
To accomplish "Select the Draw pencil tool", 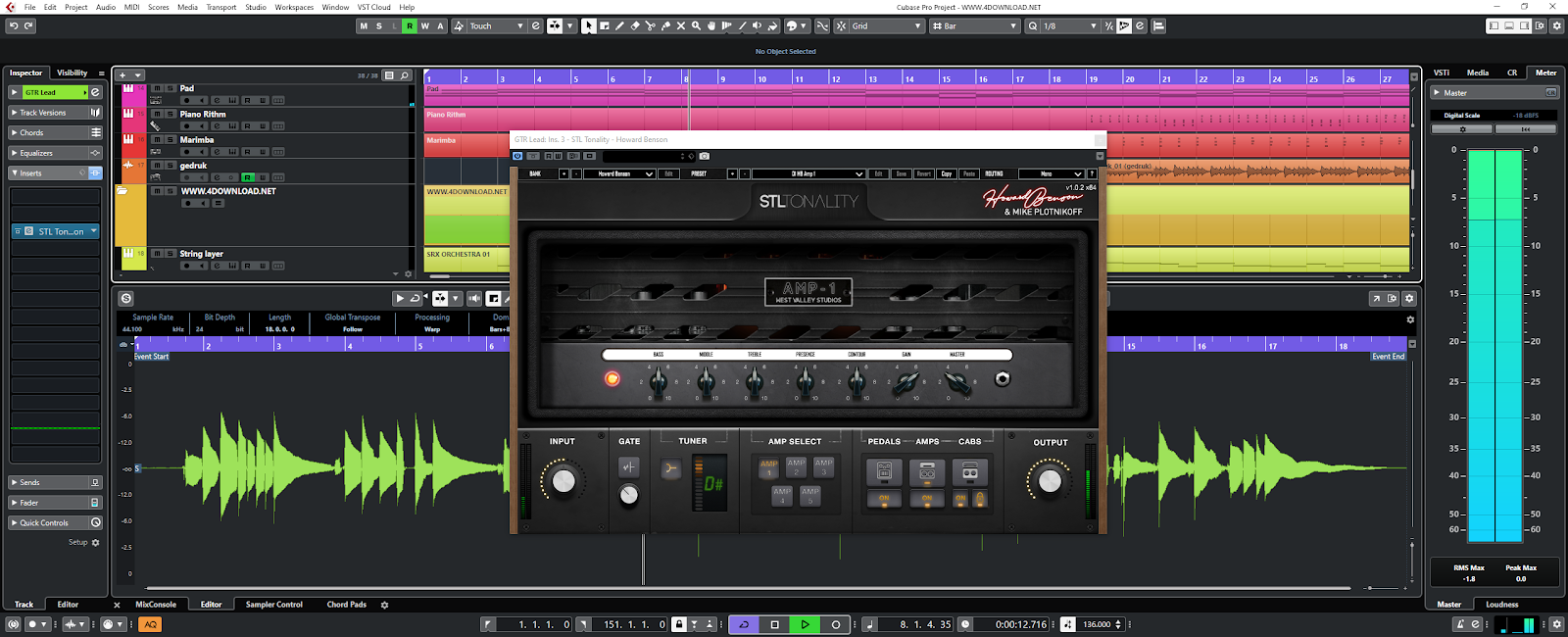I will coord(619,25).
